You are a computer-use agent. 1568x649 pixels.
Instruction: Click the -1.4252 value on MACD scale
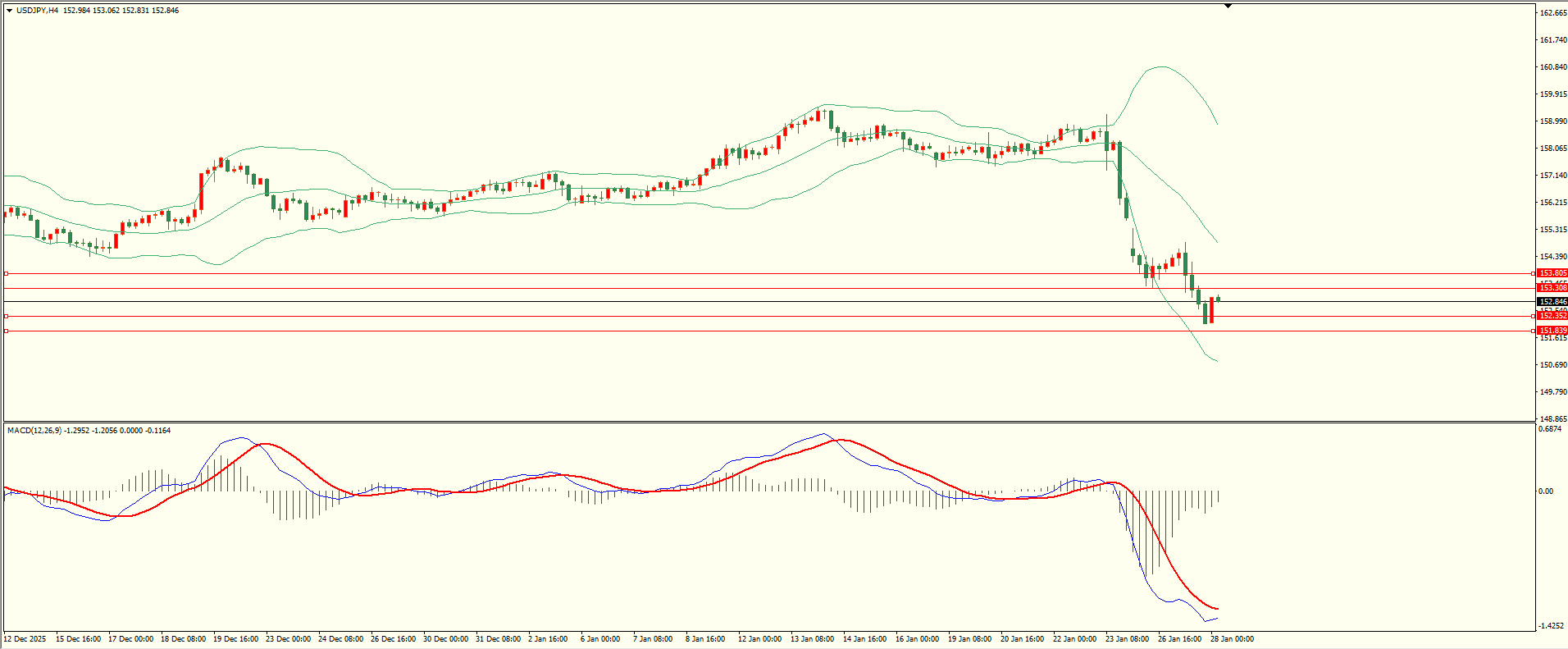[1551, 626]
